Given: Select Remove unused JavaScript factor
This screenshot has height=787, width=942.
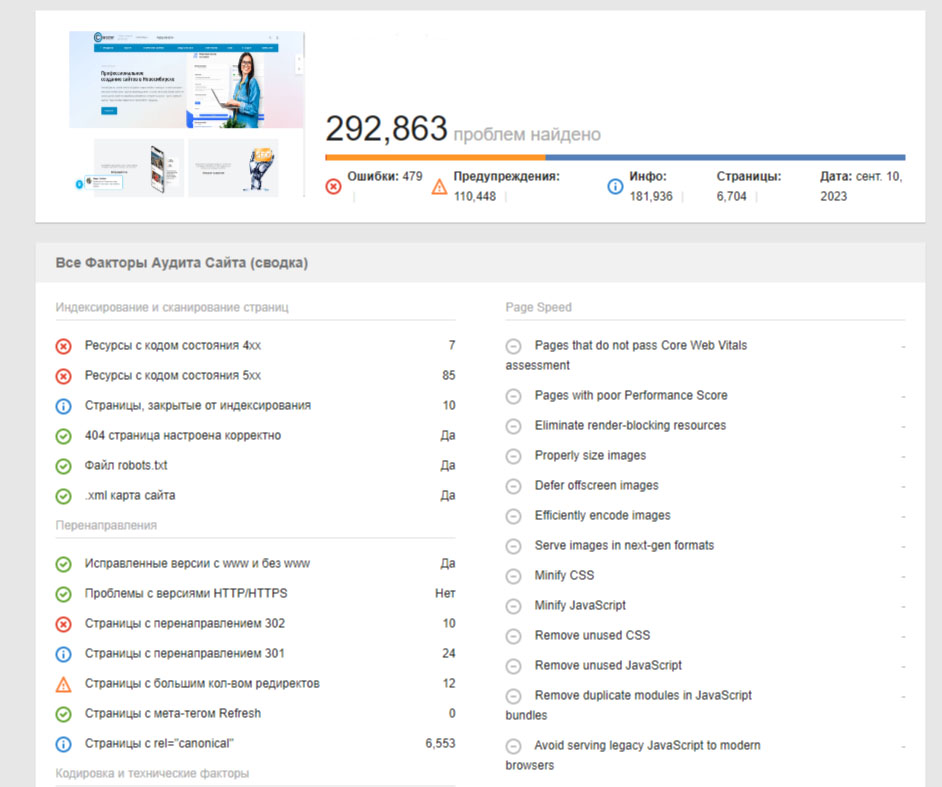Looking at the screenshot, I should [608, 666].
